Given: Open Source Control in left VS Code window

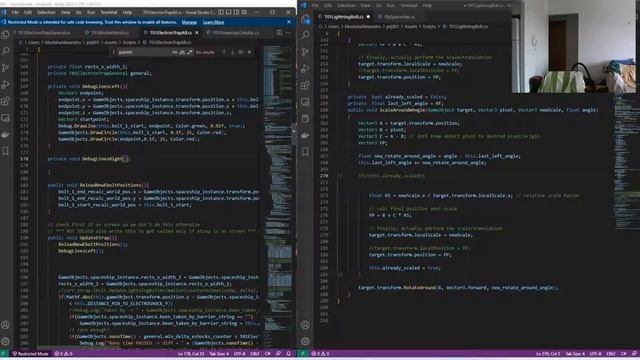Looking at the screenshot, I should coord(5,68).
